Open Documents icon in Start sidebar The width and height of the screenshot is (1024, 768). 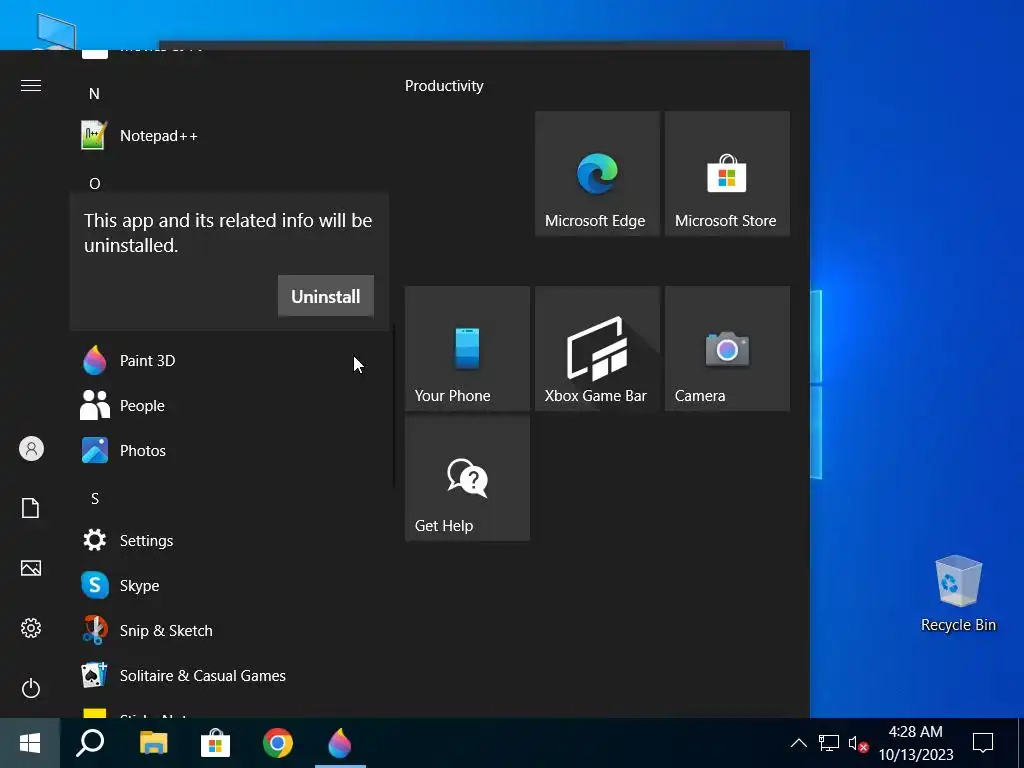(31, 508)
